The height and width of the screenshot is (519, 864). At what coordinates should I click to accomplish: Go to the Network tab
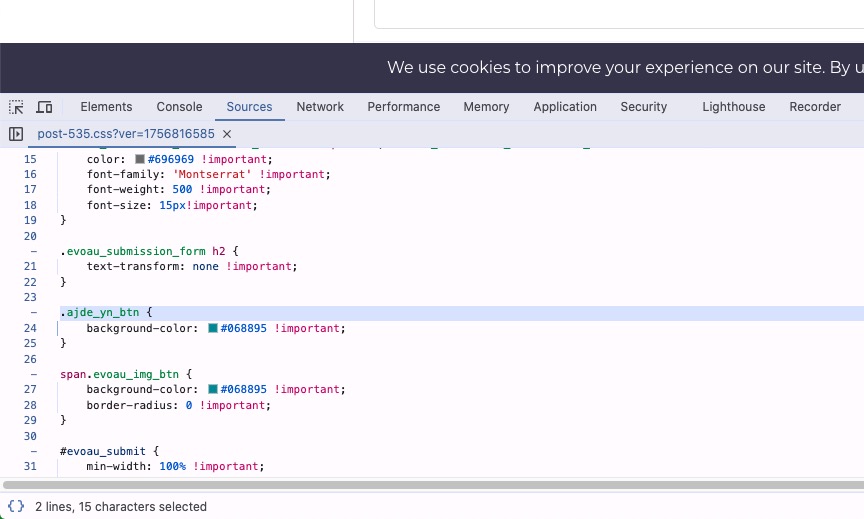(x=320, y=107)
